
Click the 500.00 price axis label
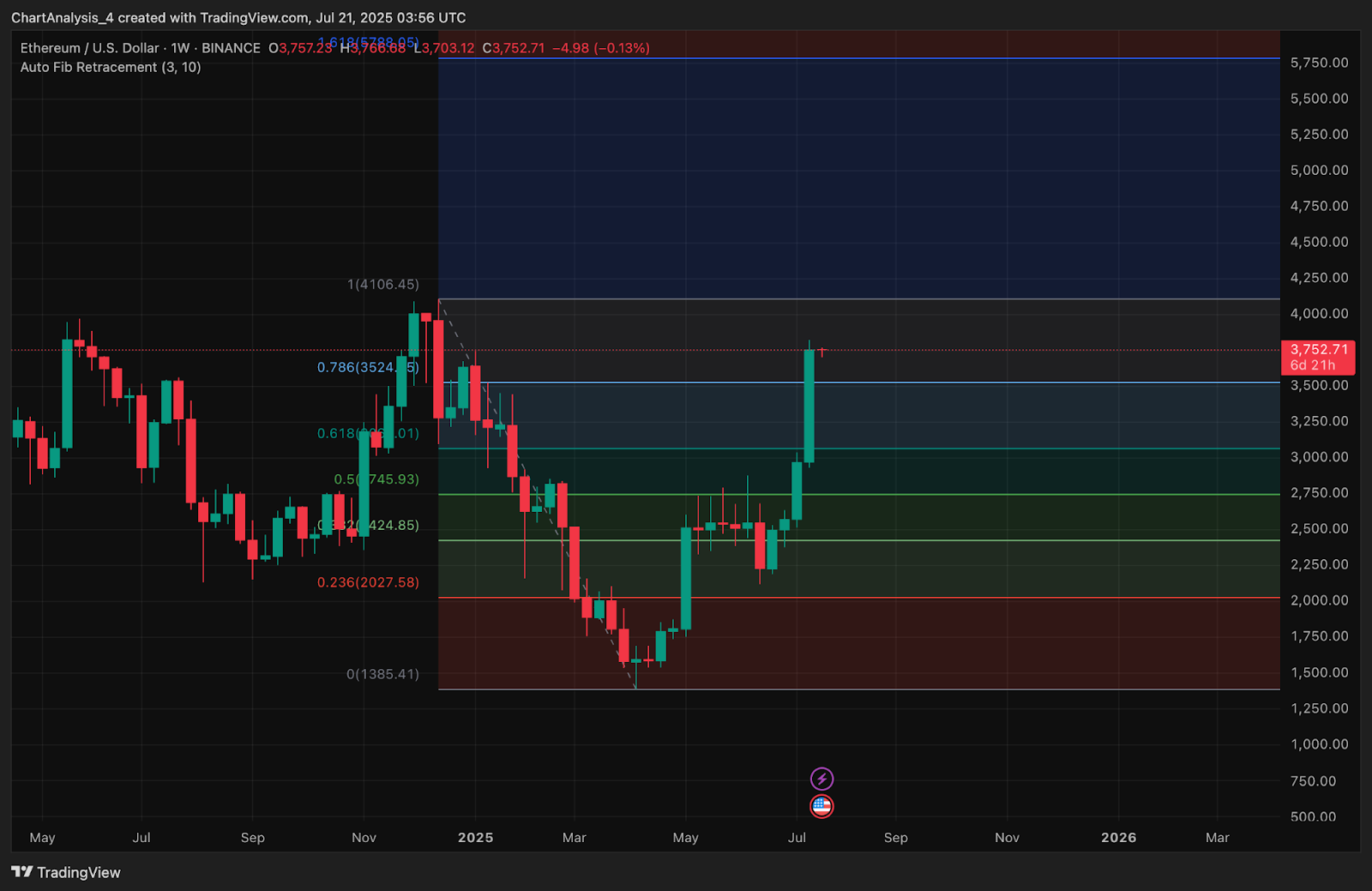click(x=1313, y=816)
